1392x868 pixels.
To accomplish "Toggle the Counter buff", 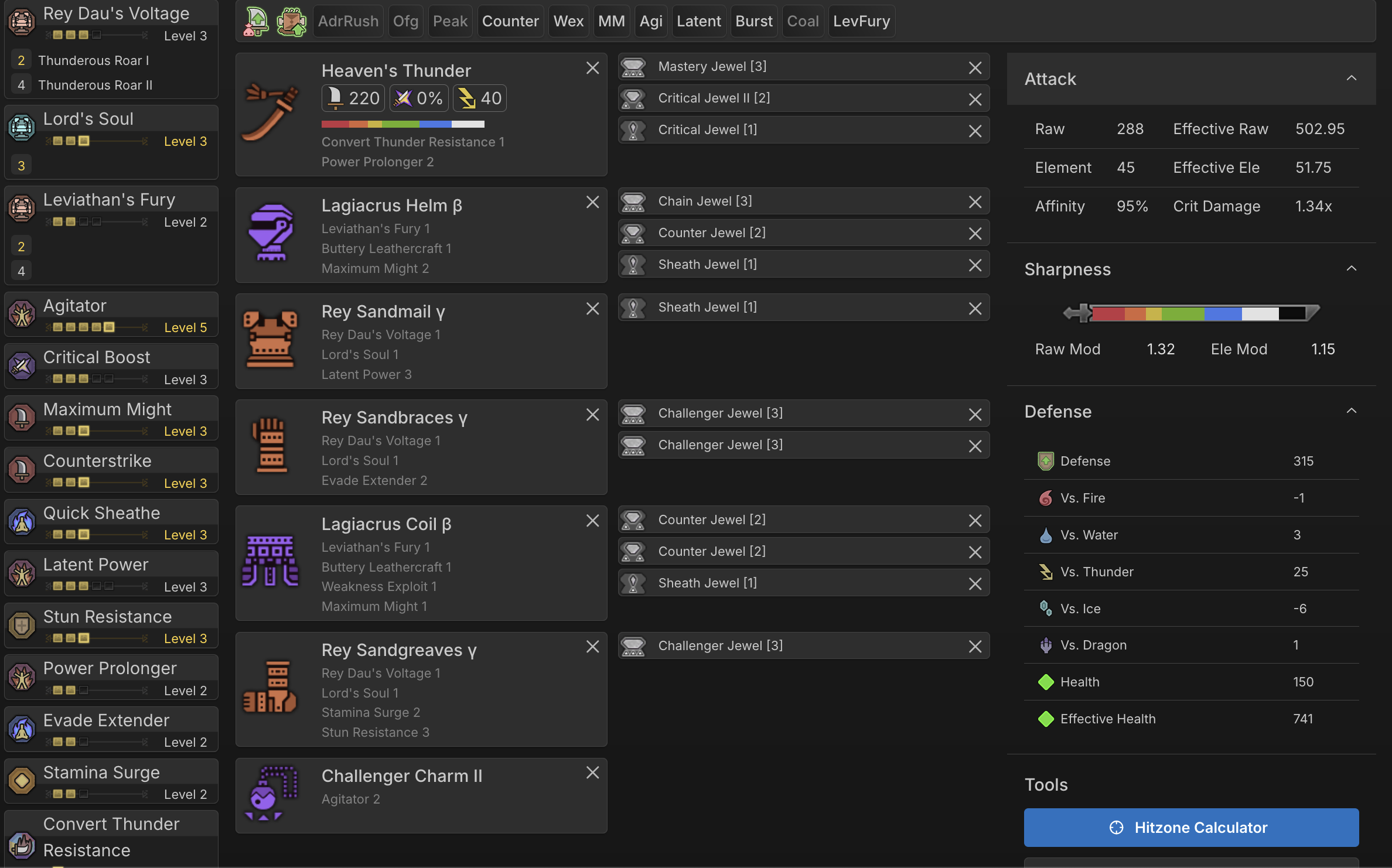I will click(x=510, y=22).
